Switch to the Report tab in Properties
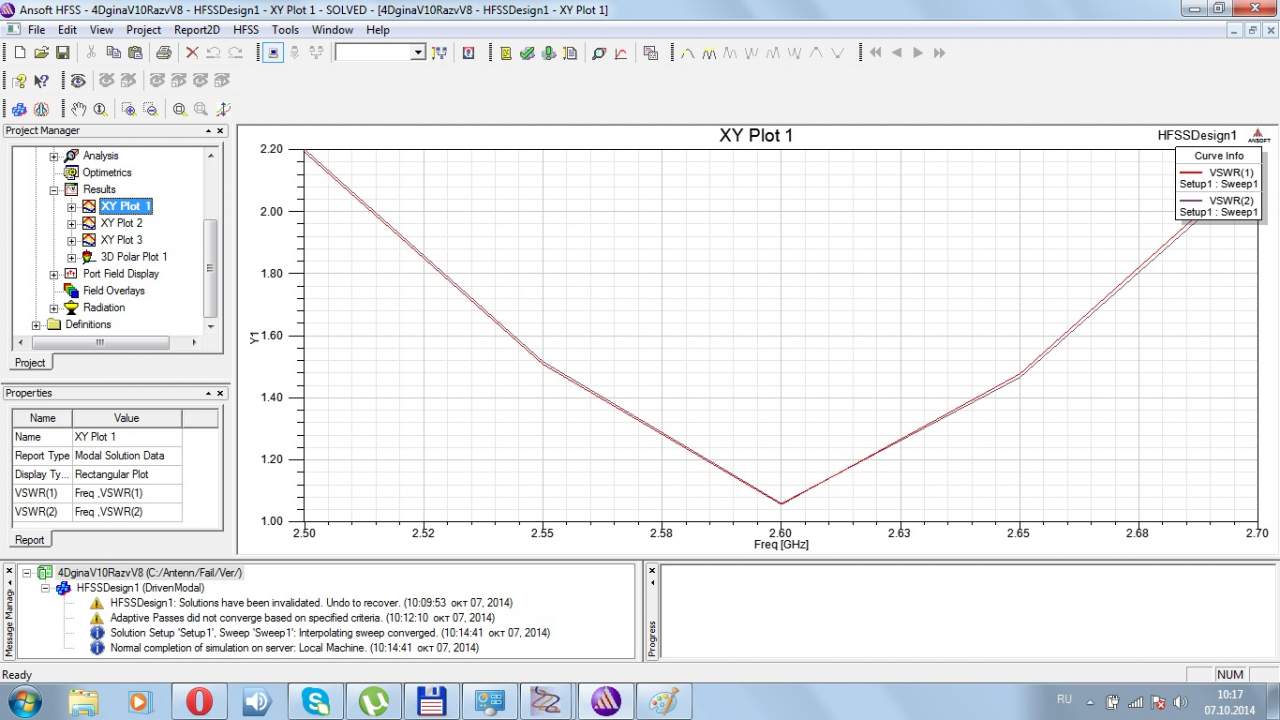Image resolution: width=1280 pixels, height=720 pixels. point(29,539)
